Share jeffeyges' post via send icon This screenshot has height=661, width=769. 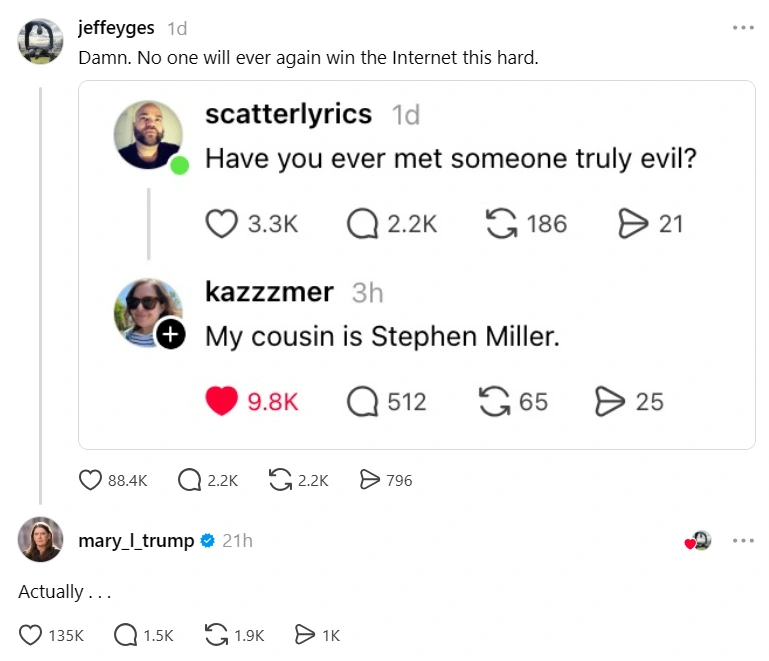[x=369, y=481]
